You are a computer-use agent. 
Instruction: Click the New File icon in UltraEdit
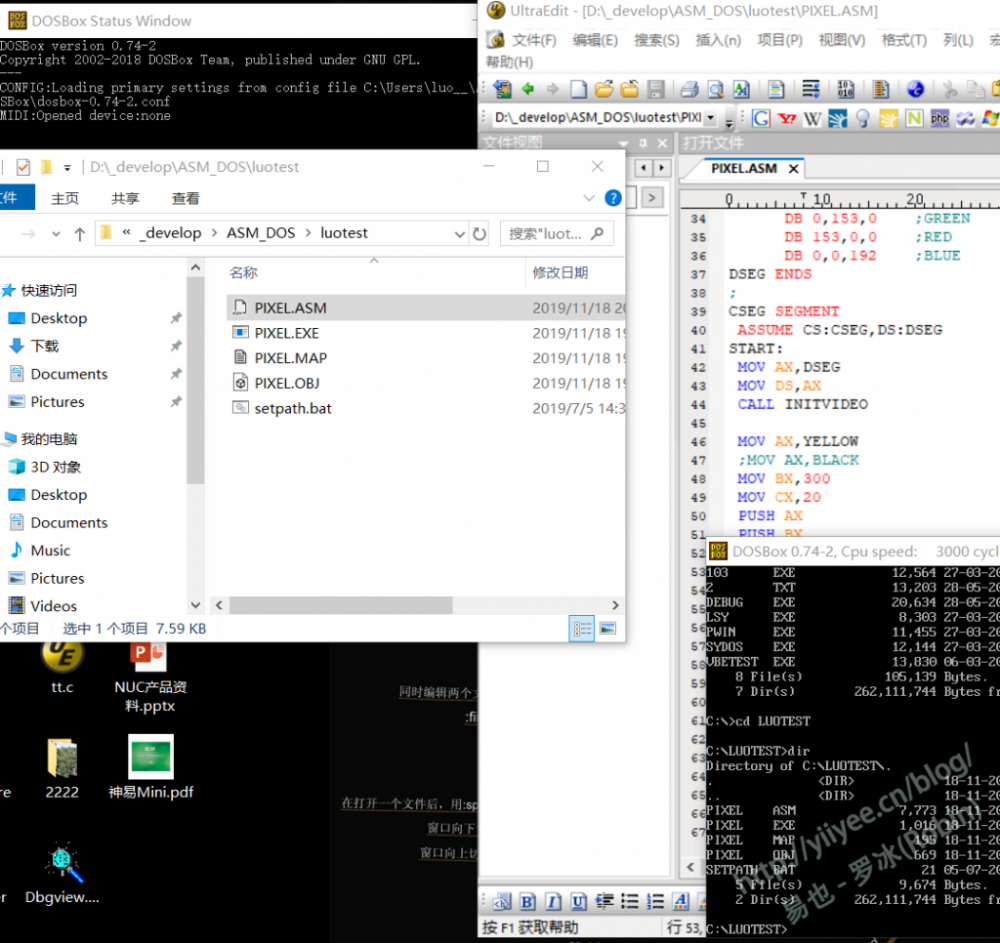pyautogui.click(x=579, y=90)
